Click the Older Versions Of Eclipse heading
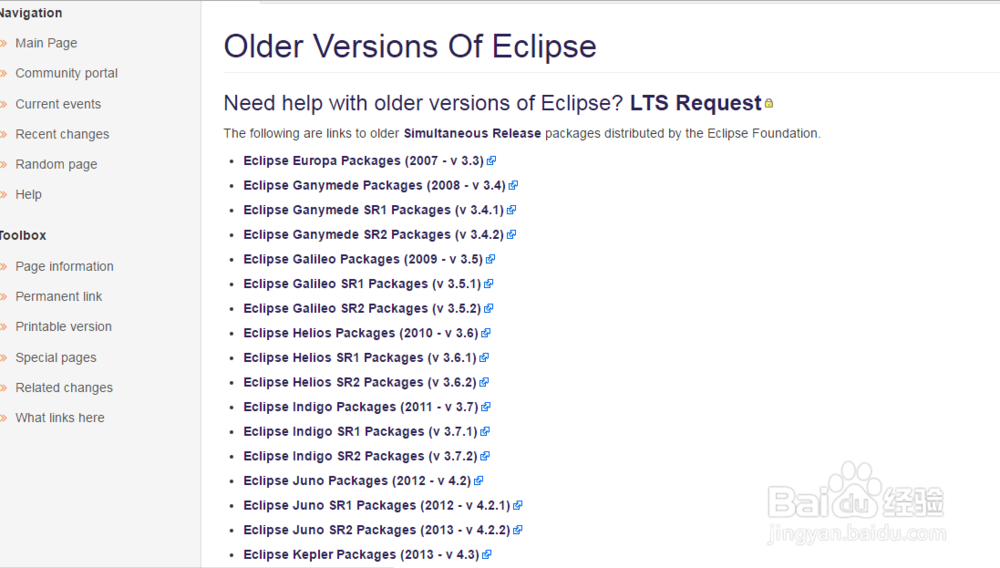The image size is (1000, 568). click(410, 47)
